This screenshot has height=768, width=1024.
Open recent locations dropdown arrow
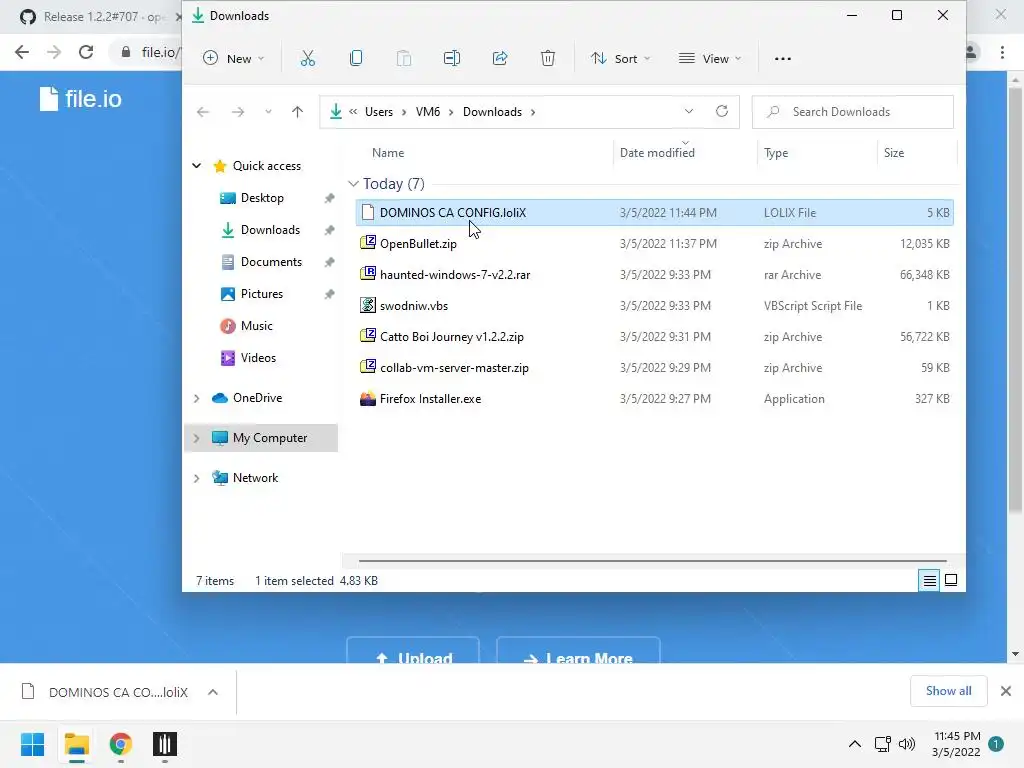point(268,112)
